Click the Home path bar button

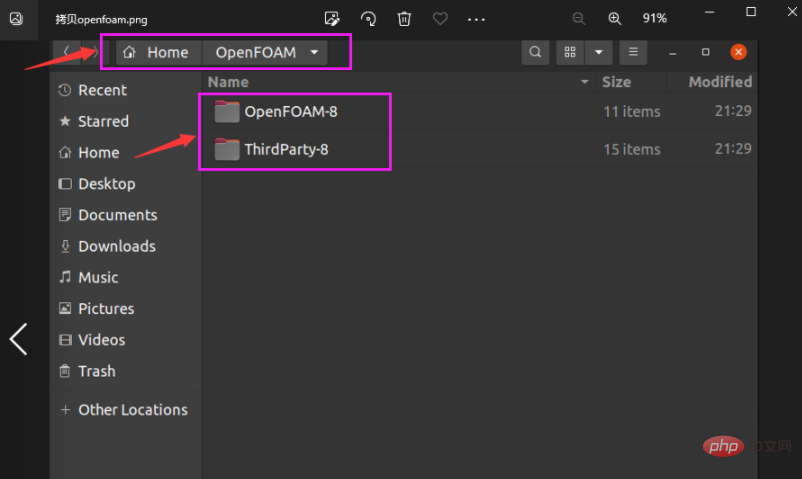159,52
